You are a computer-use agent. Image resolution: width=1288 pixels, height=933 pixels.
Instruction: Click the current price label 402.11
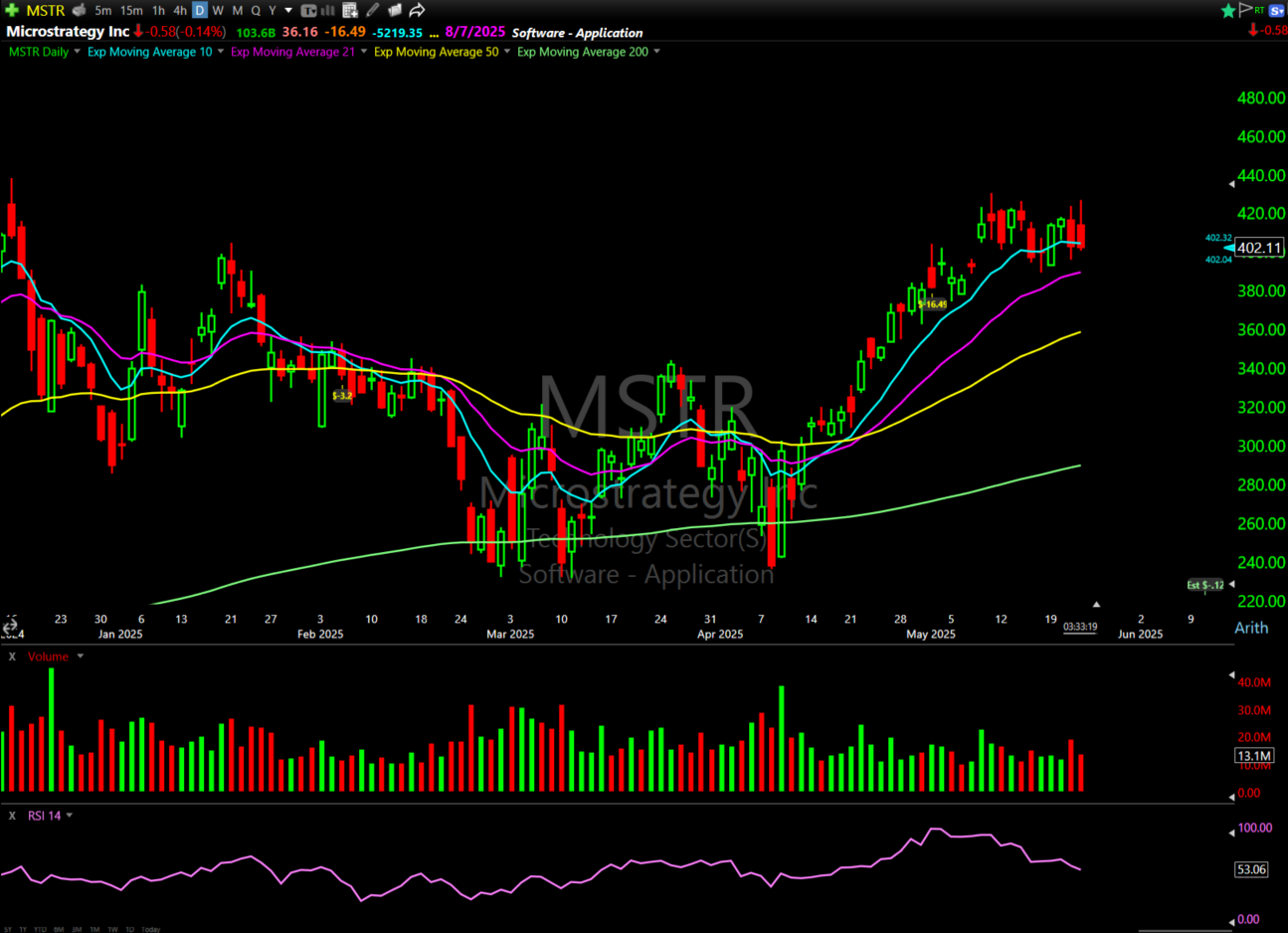[1259, 248]
